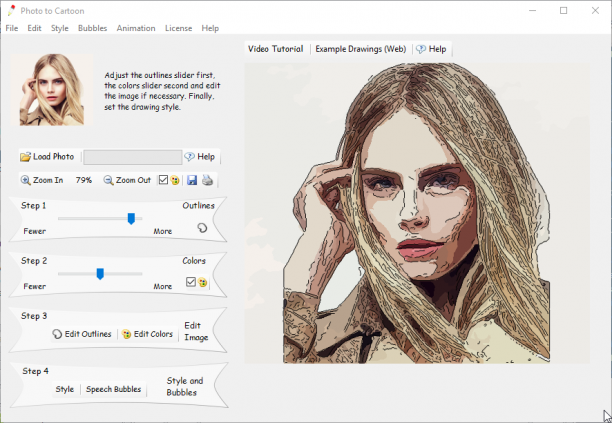Click the Video Tutorial button
The image size is (612, 423).
(x=276, y=49)
